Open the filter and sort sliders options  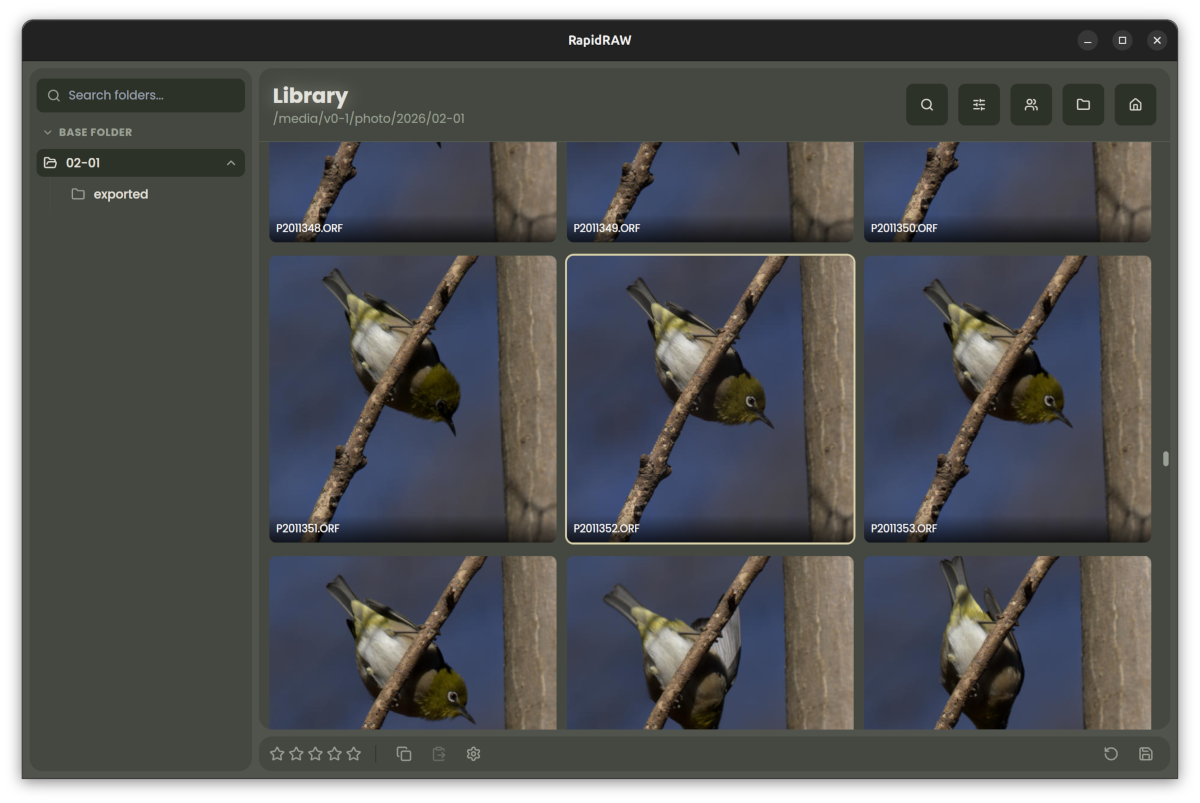pos(979,105)
